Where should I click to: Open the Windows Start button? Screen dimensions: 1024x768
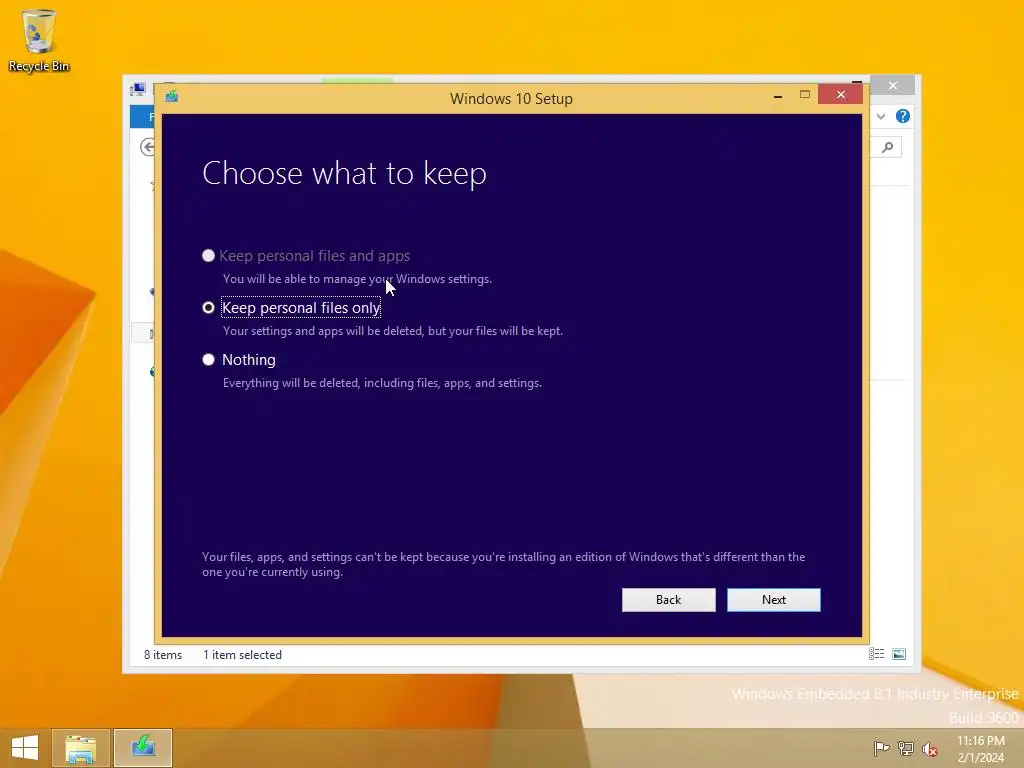coord(25,748)
